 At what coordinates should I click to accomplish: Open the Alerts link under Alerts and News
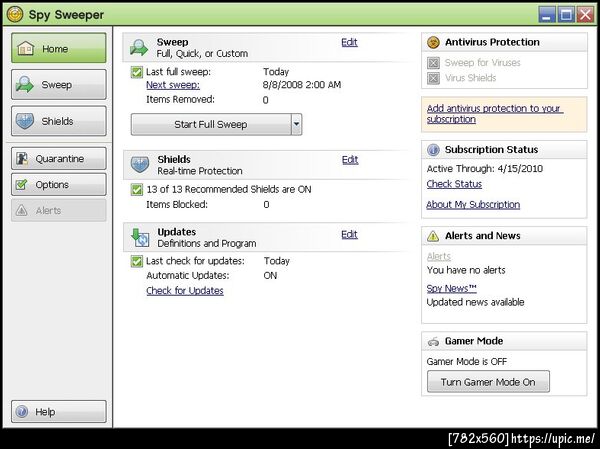tap(439, 256)
